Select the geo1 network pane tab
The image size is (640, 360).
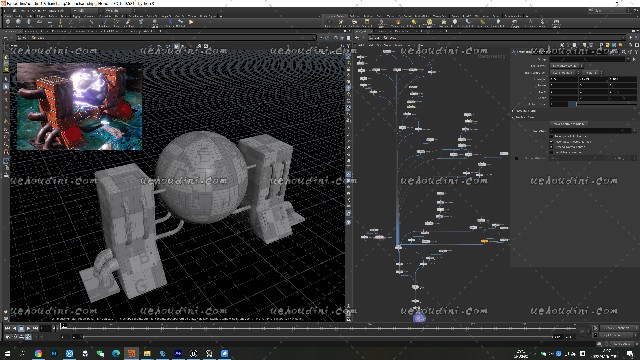(362, 31)
